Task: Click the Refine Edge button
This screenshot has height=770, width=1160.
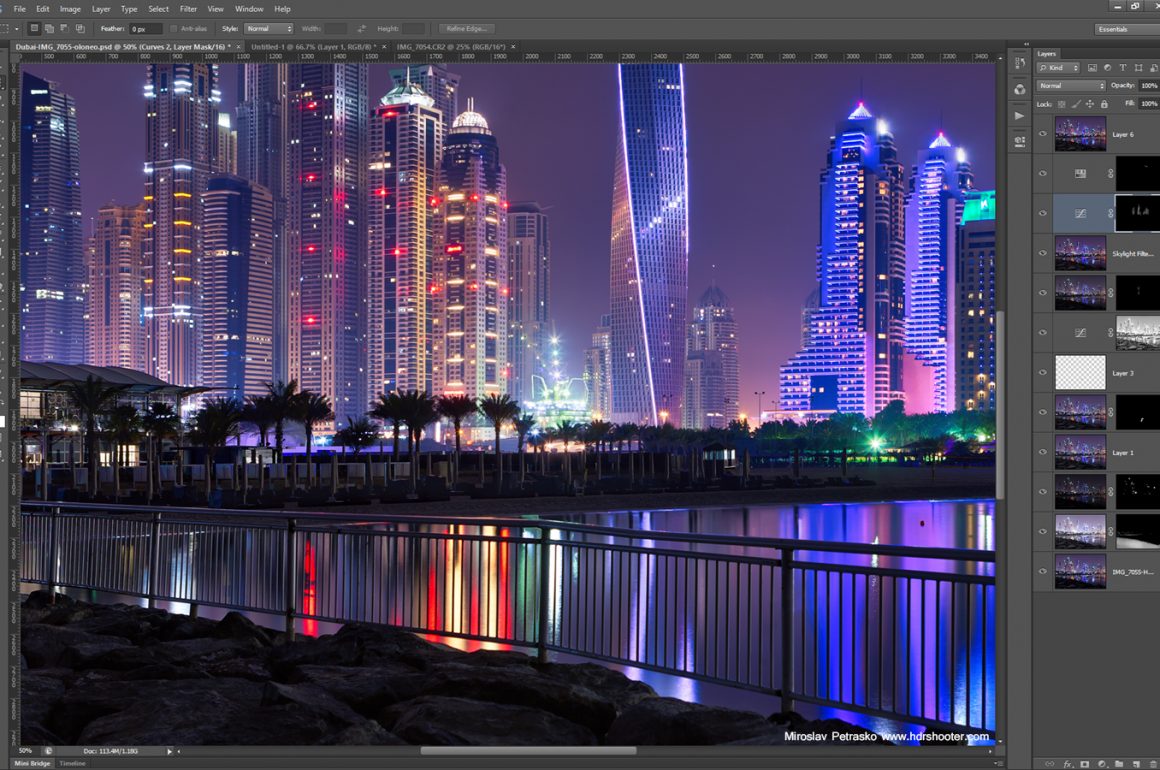Action: 466,29
